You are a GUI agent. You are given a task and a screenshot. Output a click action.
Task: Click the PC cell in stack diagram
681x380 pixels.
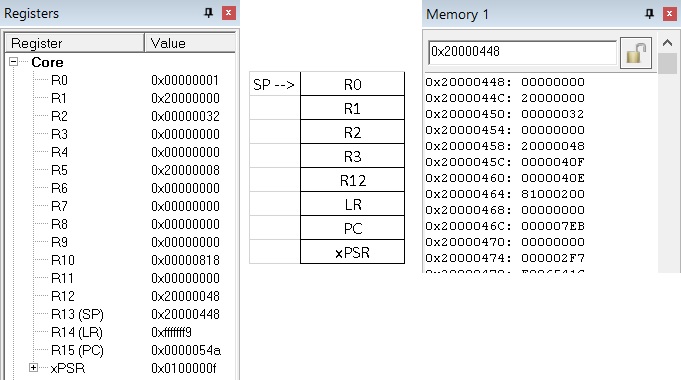(x=352, y=228)
